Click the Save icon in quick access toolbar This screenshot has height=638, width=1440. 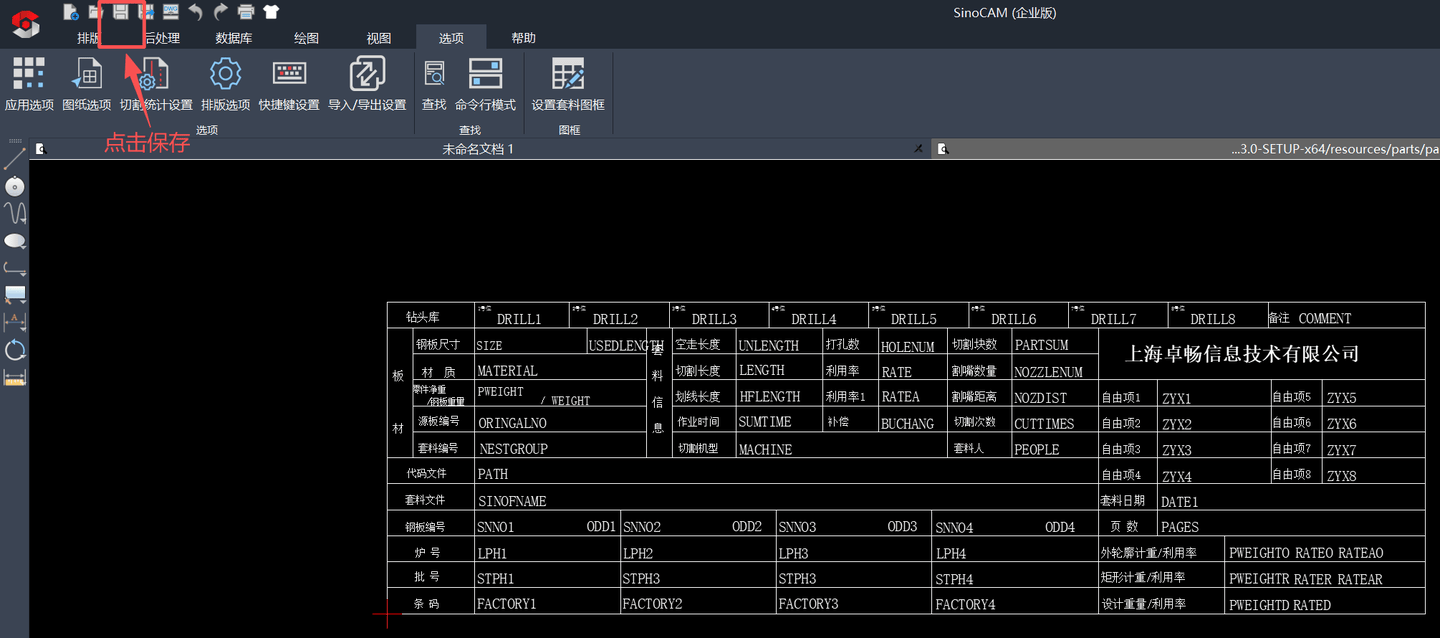[x=121, y=12]
